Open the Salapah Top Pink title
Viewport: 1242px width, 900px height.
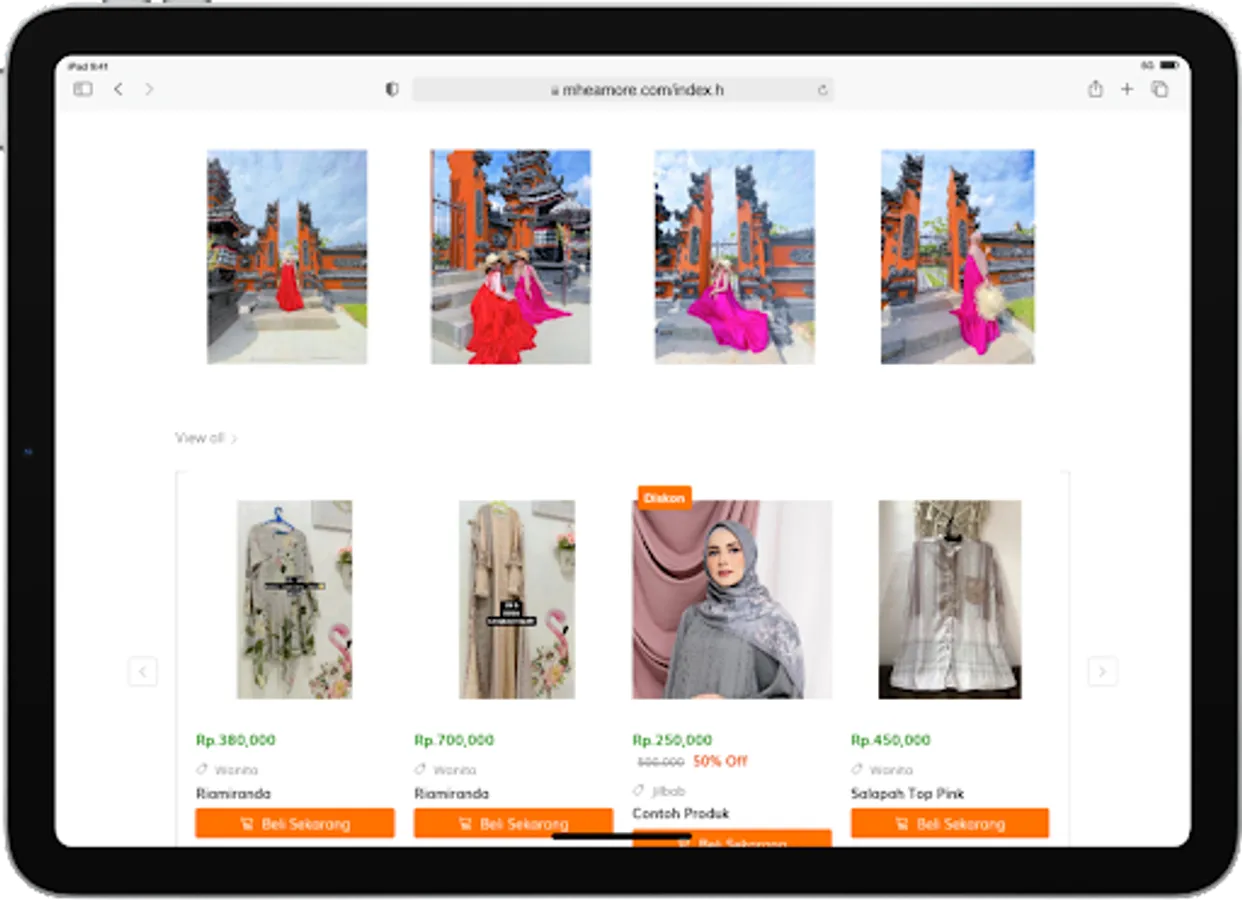pos(908,794)
